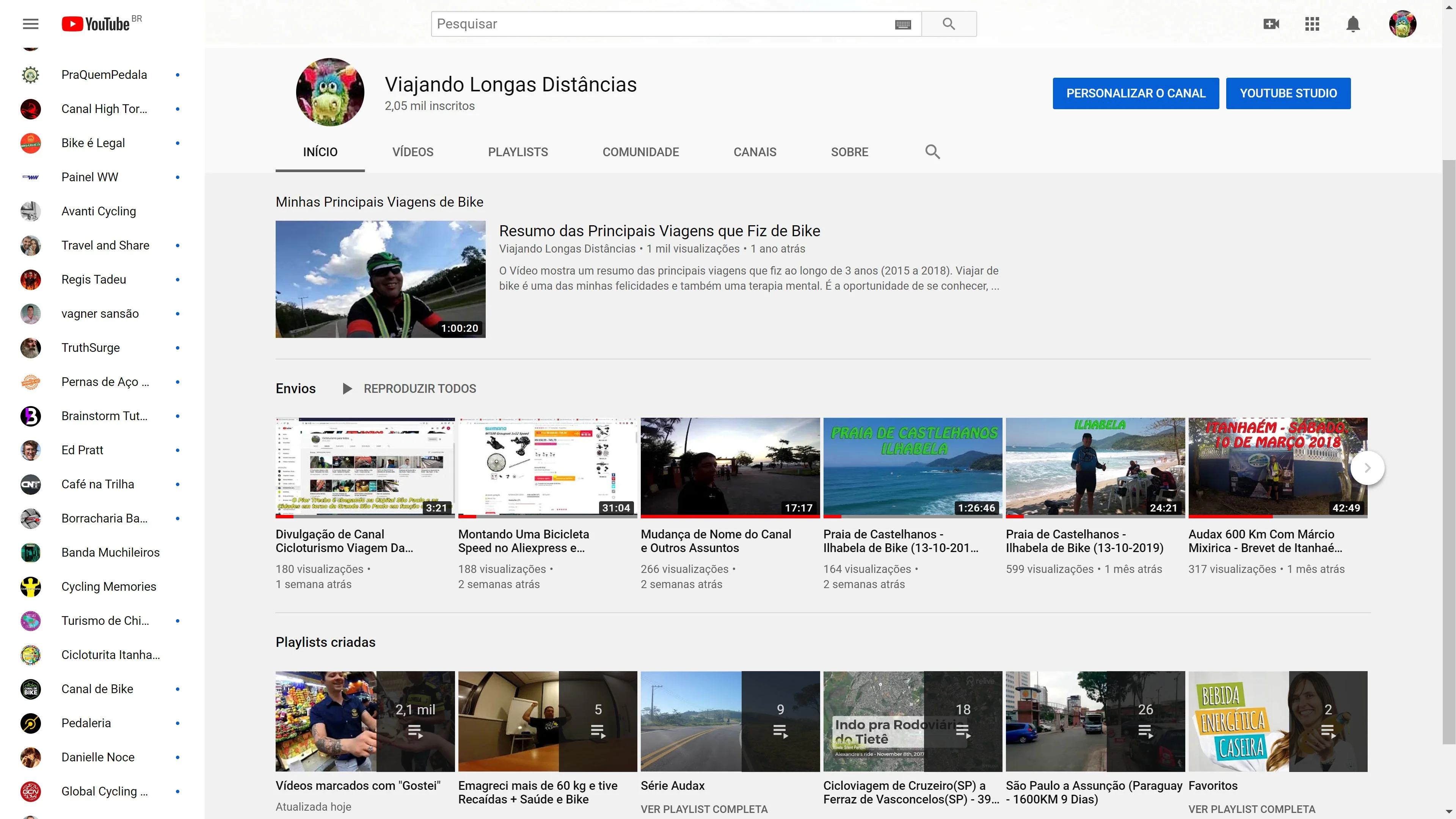This screenshot has width=1456, height=819.
Task: Open Bike é Legal subscription
Action: point(93,143)
